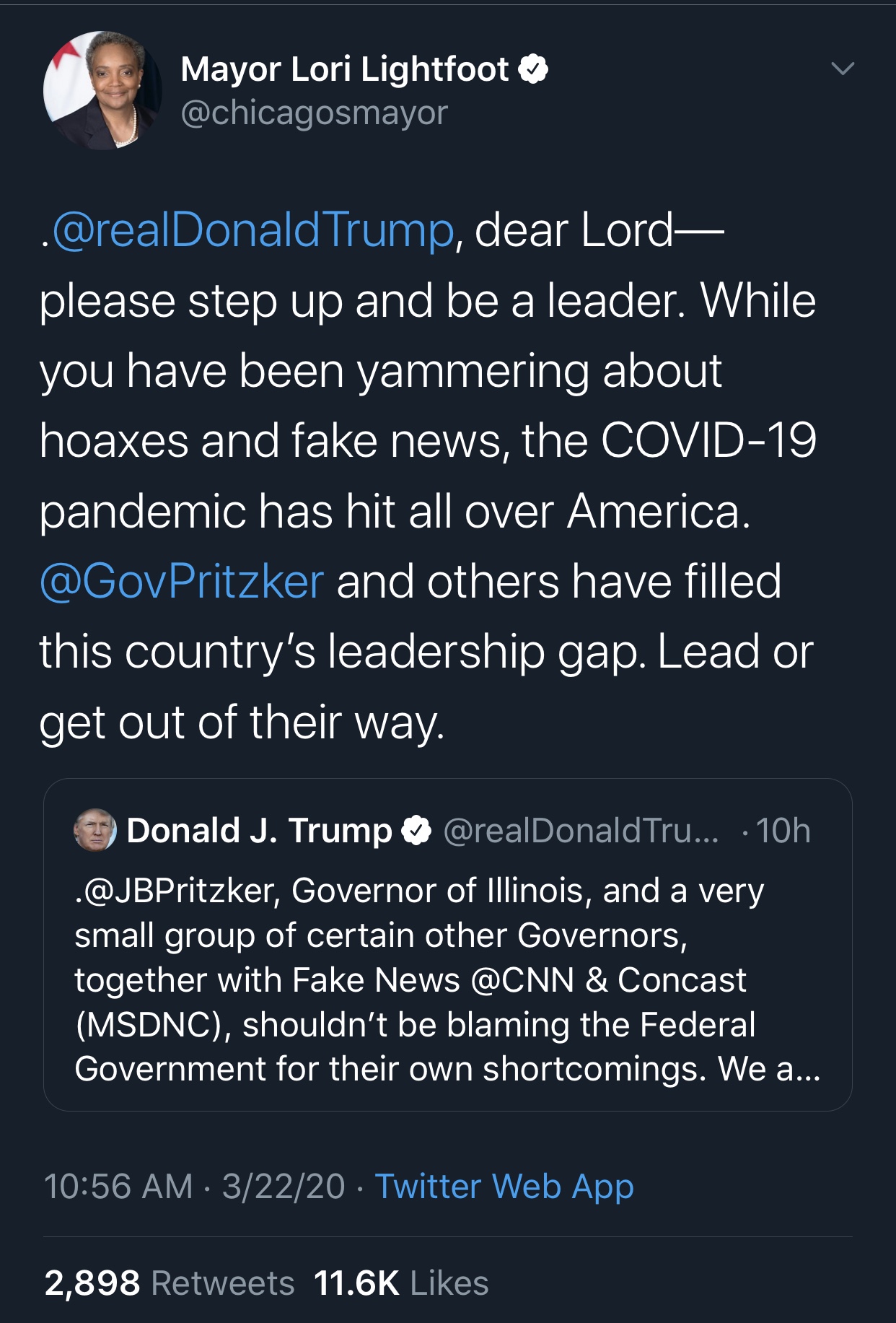Open the @chicagosmayor handle

tap(314, 113)
